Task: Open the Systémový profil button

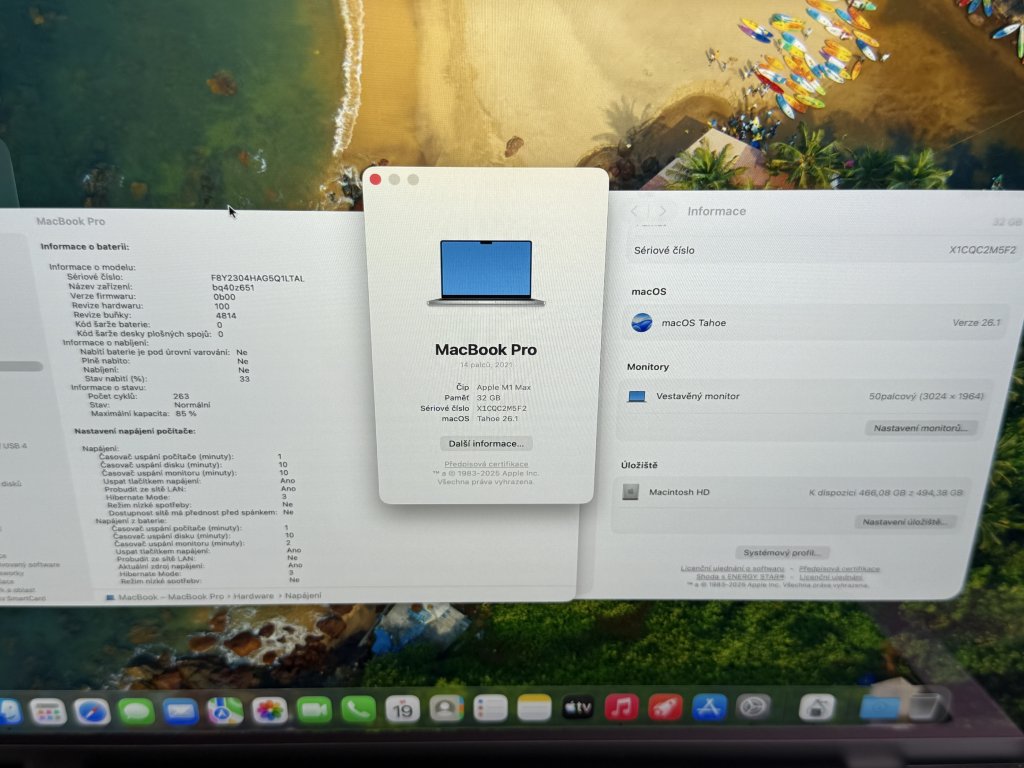Action: click(782, 552)
